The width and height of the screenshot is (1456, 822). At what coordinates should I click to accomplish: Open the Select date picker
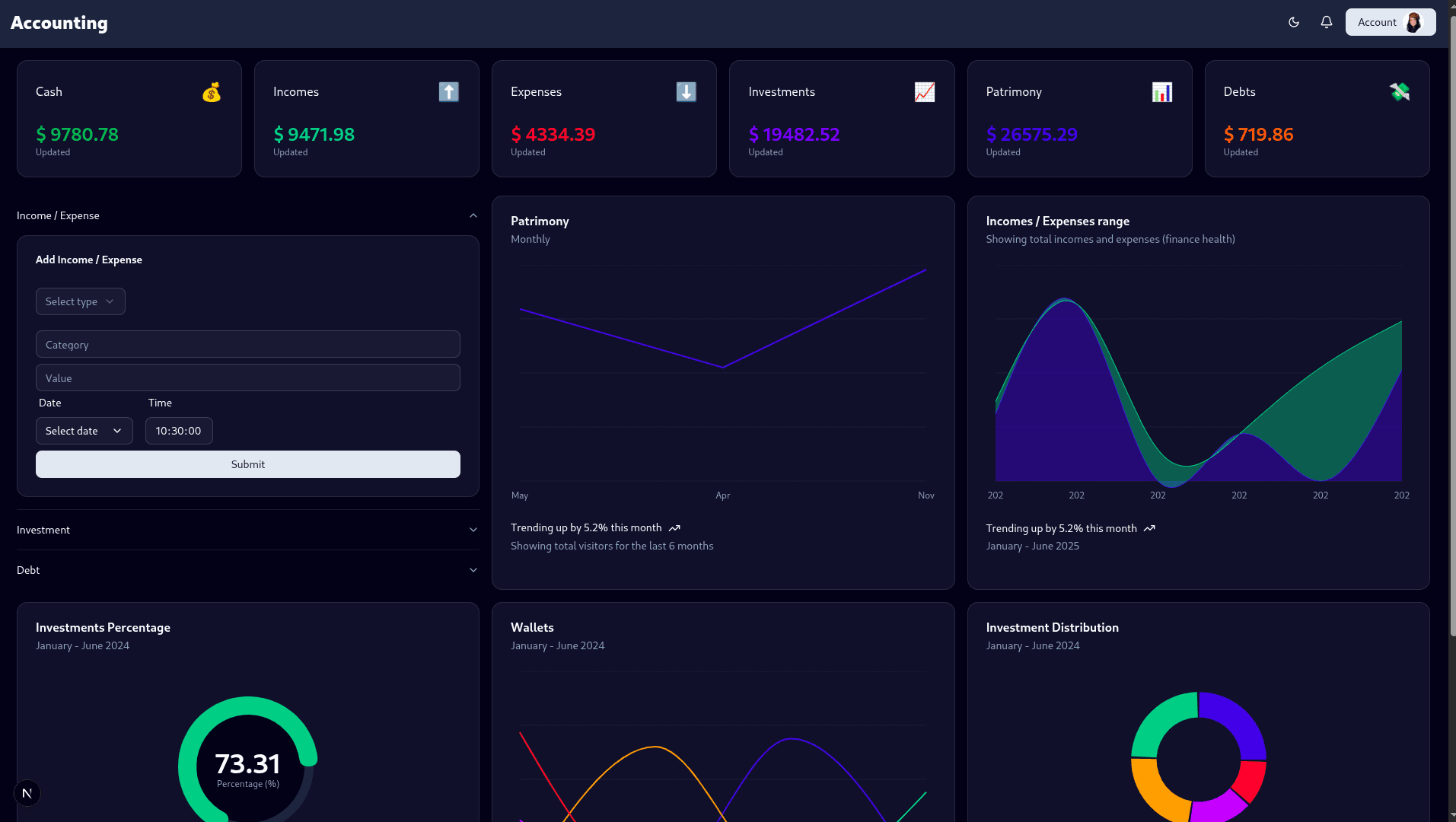(x=84, y=431)
